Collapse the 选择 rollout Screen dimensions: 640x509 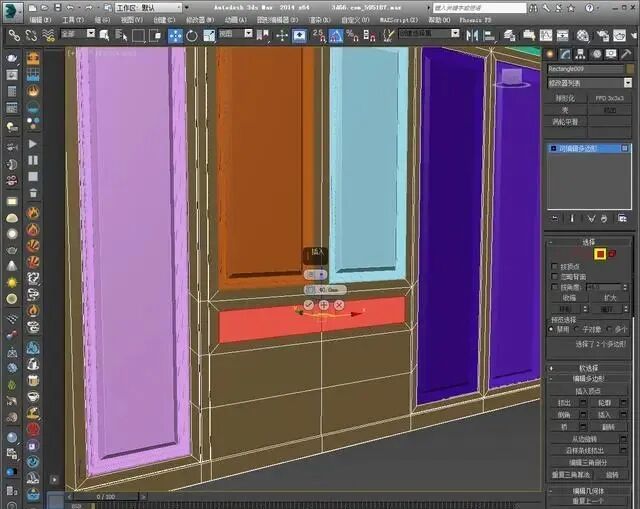coord(589,242)
